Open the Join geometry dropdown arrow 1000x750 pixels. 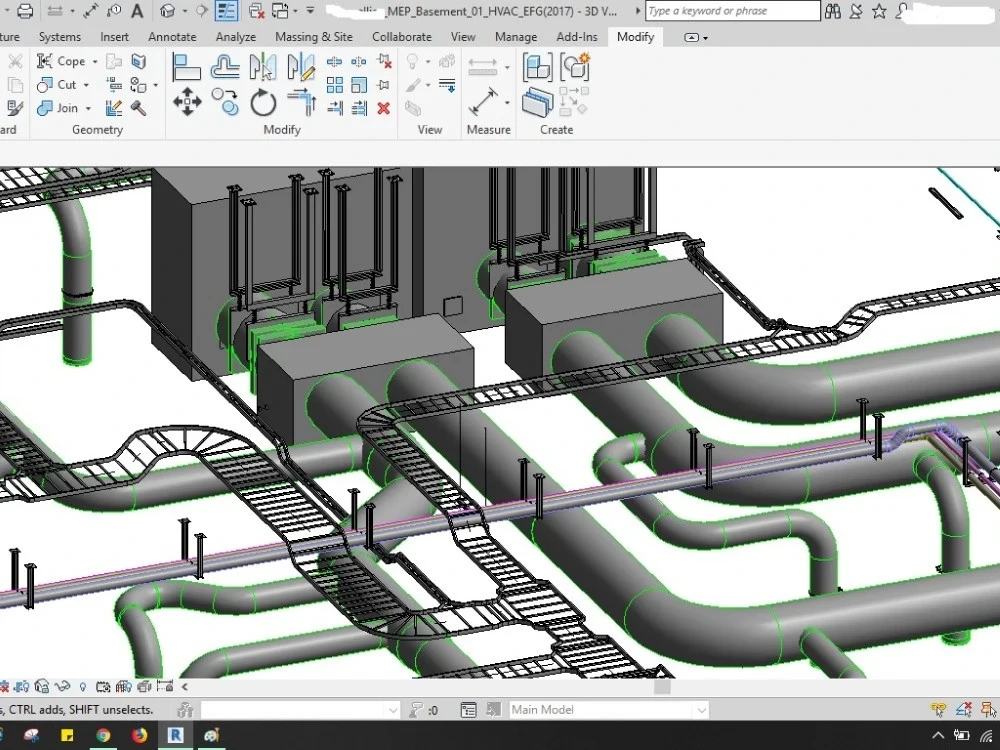pos(88,108)
